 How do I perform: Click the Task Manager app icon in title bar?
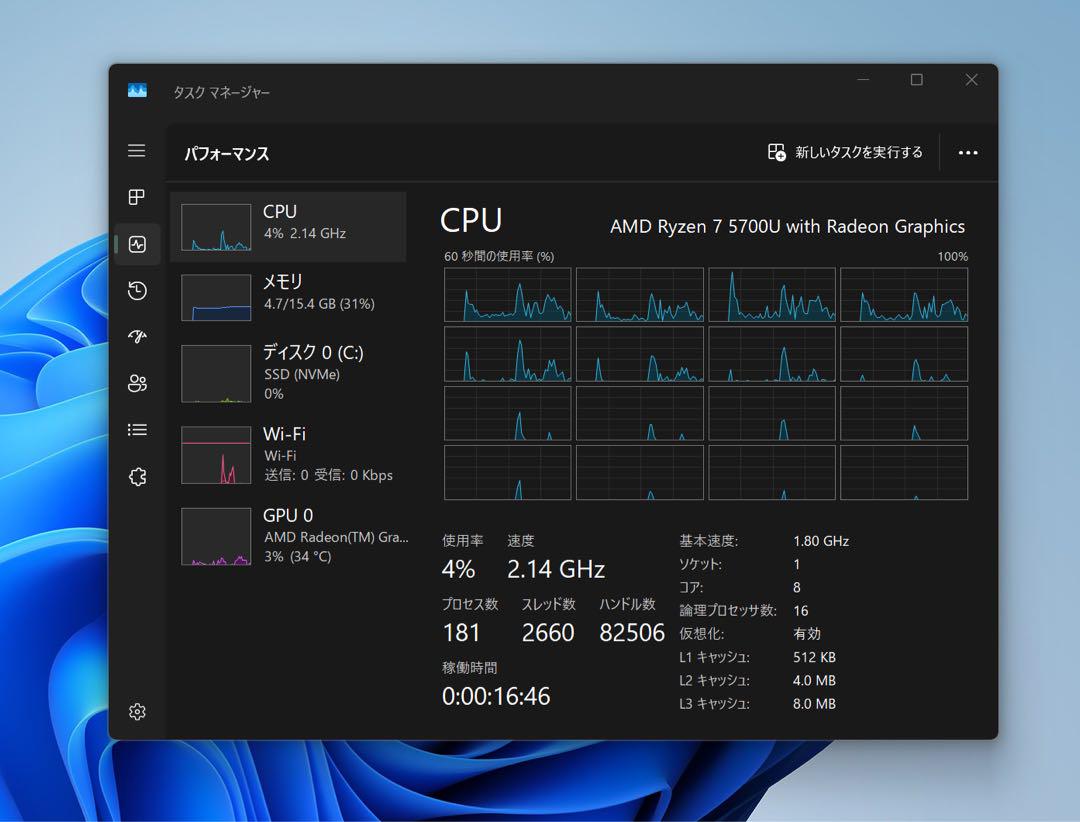click(137, 91)
